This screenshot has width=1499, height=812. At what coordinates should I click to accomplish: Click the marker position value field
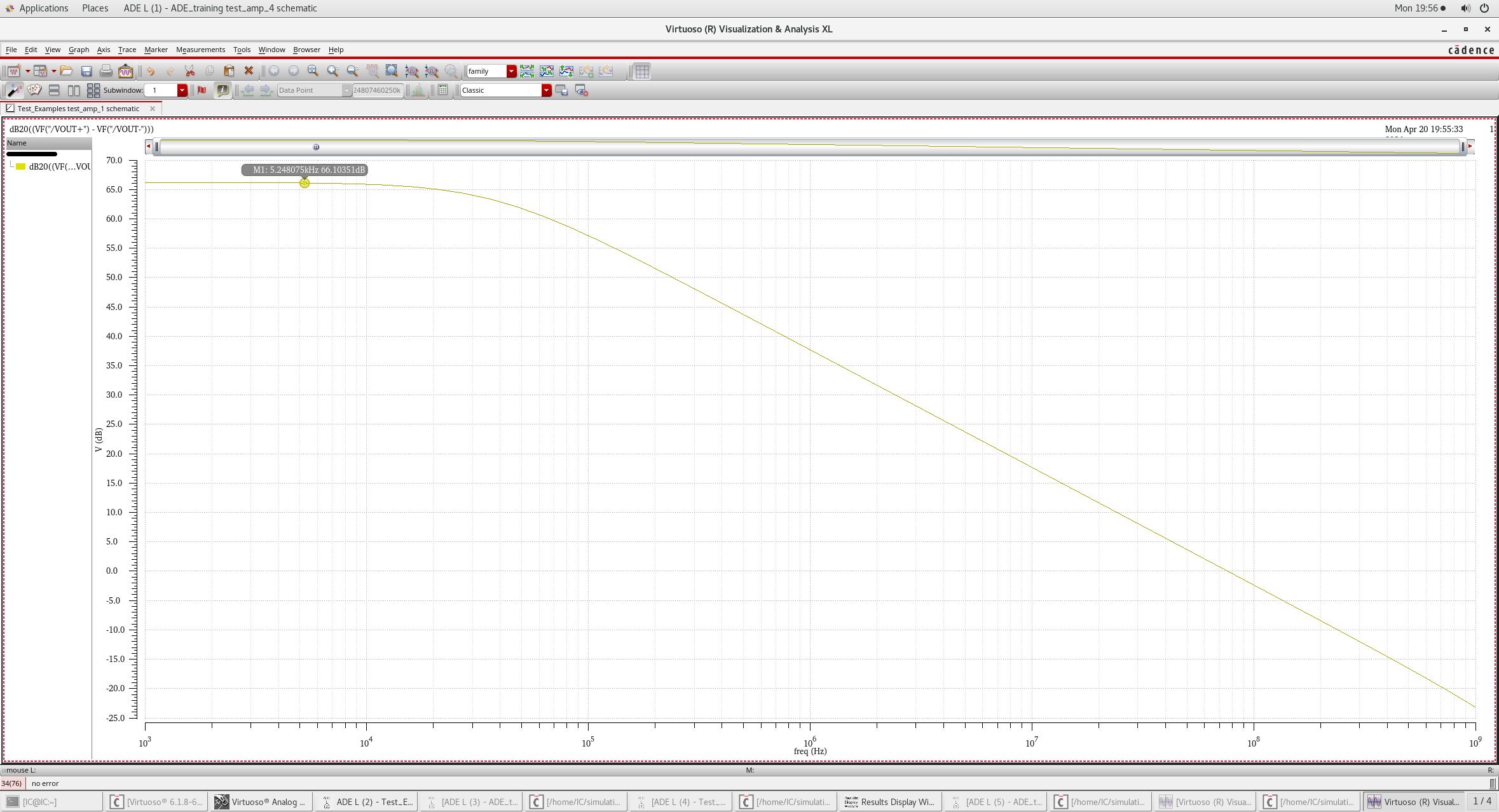coord(378,90)
